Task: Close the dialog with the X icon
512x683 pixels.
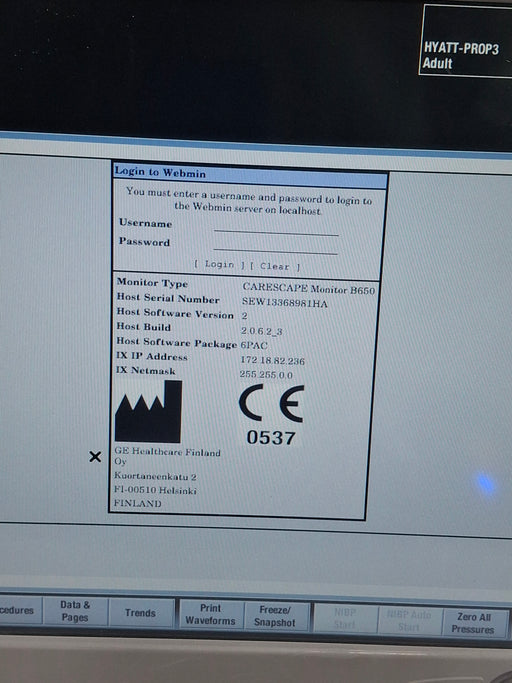Action: point(95,456)
